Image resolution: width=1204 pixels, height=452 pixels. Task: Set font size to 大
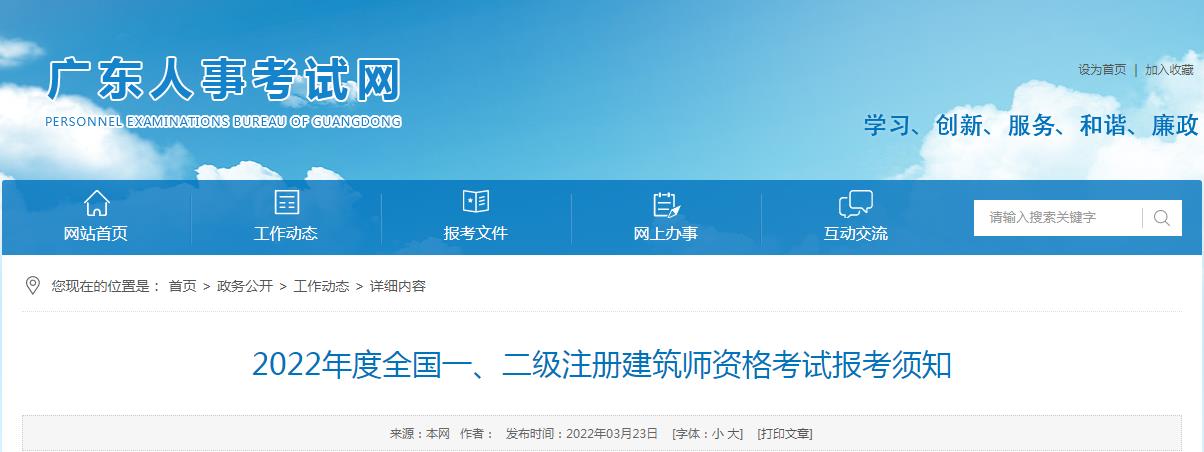(x=735, y=434)
